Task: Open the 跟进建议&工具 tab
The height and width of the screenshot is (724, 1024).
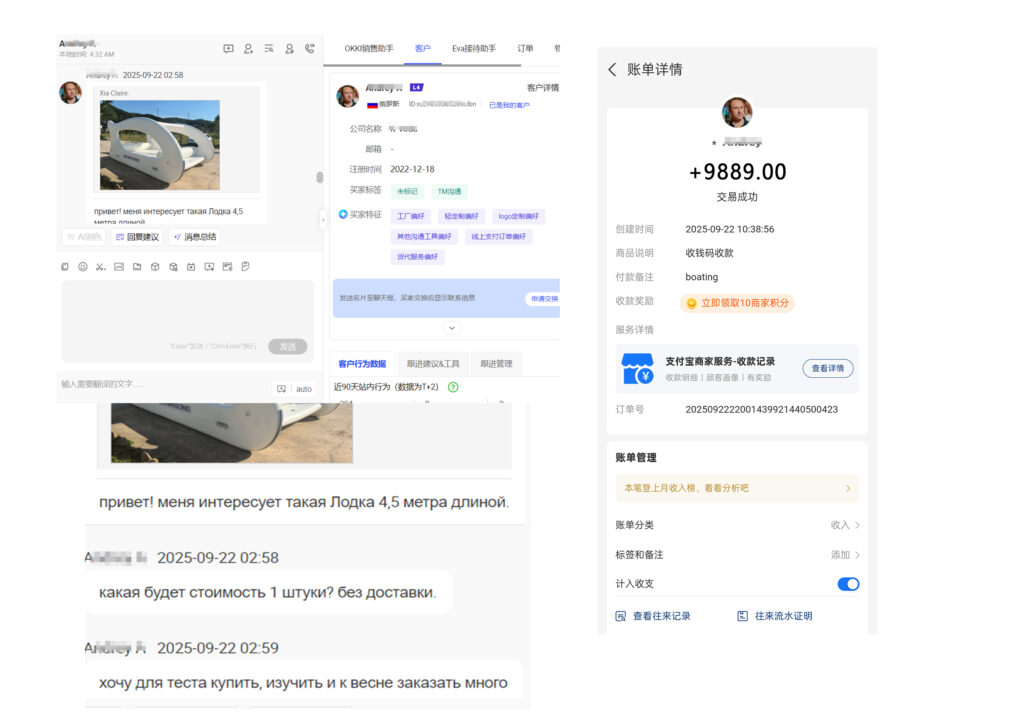Action: point(432,364)
